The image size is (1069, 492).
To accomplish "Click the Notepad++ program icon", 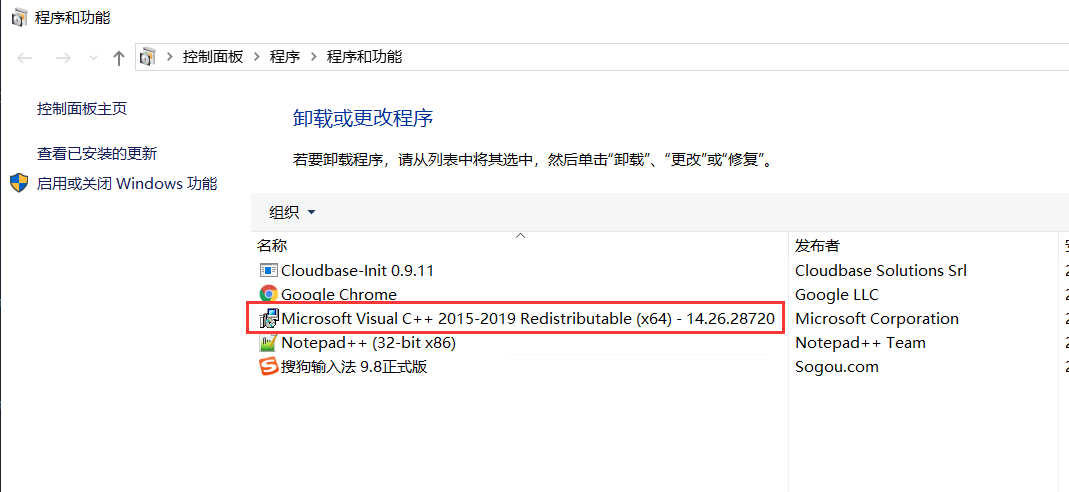I will (x=269, y=343).
